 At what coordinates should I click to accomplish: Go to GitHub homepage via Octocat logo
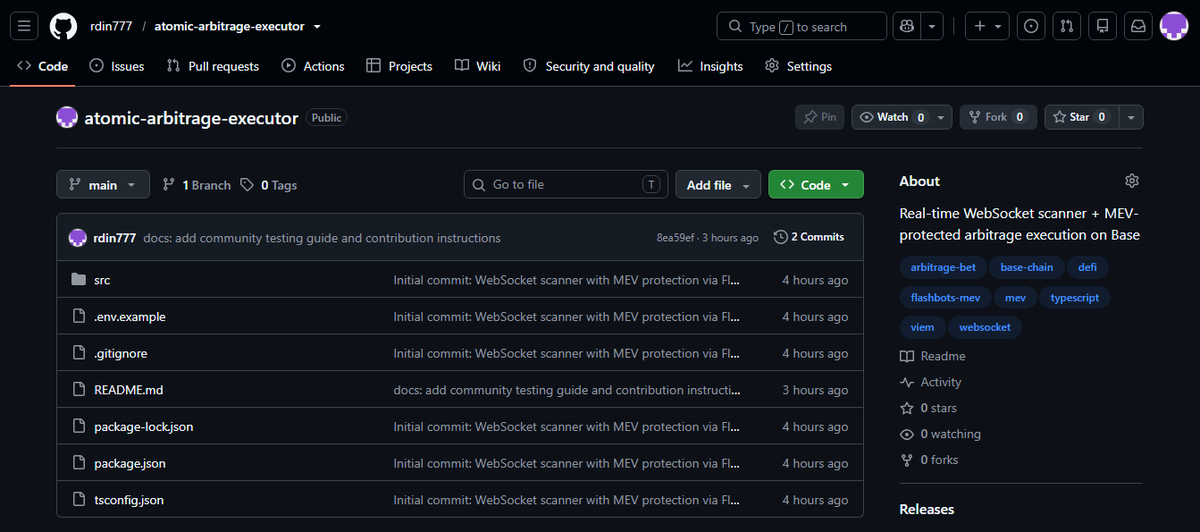pos(63,26)
